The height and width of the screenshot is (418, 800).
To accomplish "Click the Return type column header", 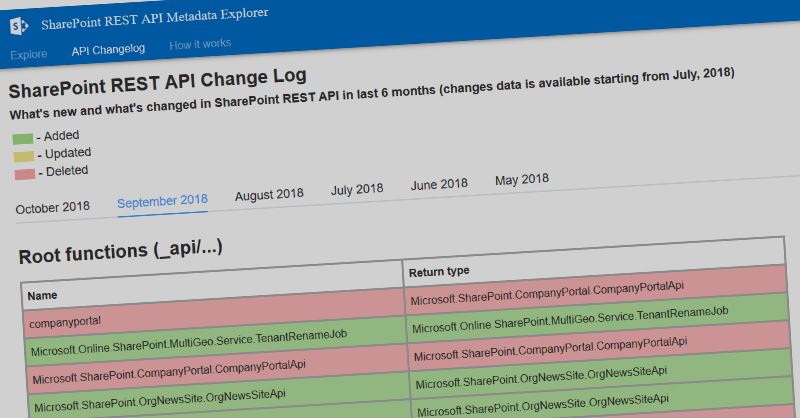I will (441, 271).
